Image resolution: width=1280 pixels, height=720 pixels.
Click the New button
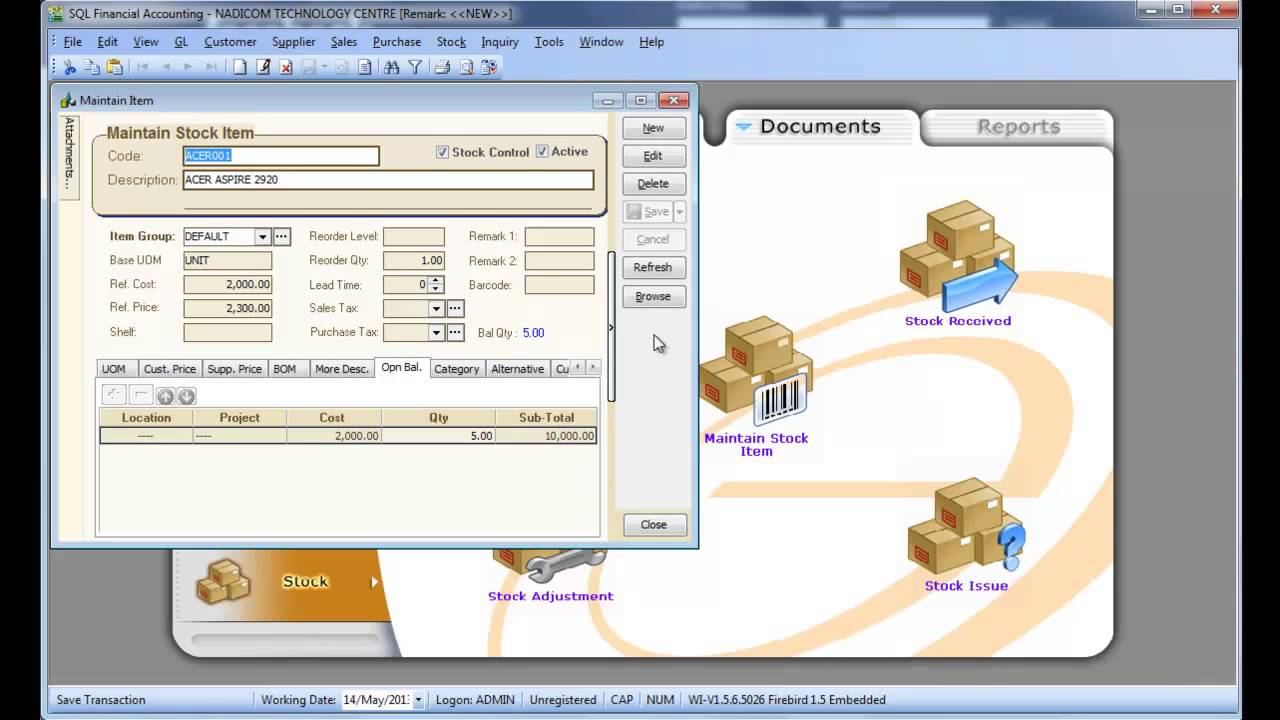(x=653, y=128)
